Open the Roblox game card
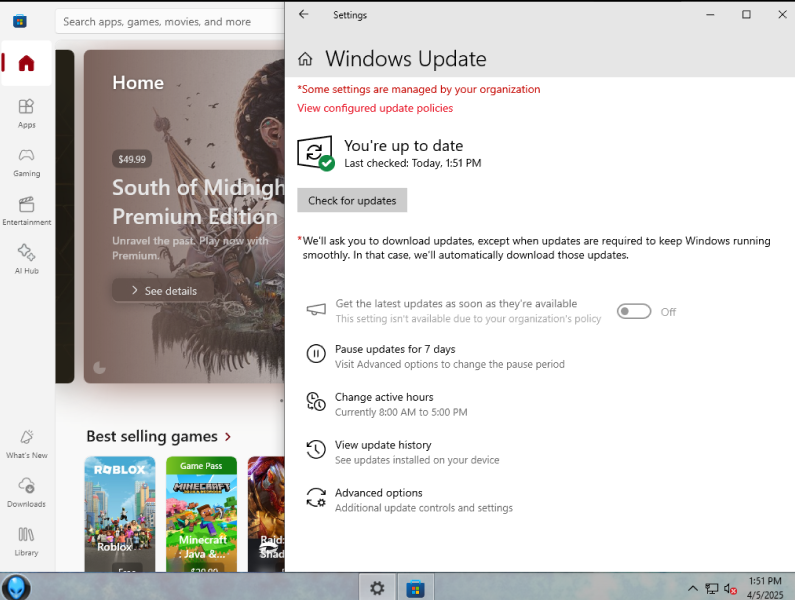The height and width of the screenshot is (600, 795). 120,514
